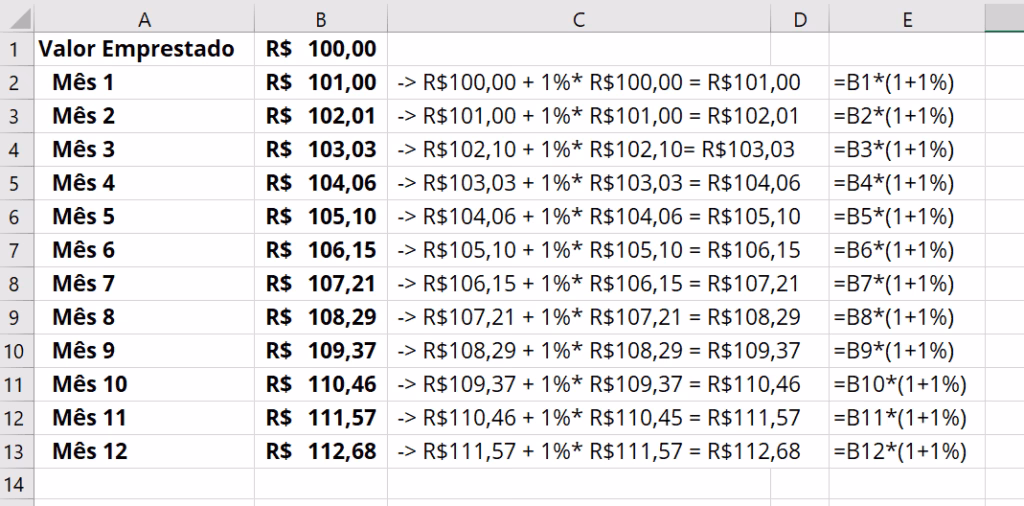Select the empty row 14 header
This screenshot has height=506, width=1024.
click(14, 485)
